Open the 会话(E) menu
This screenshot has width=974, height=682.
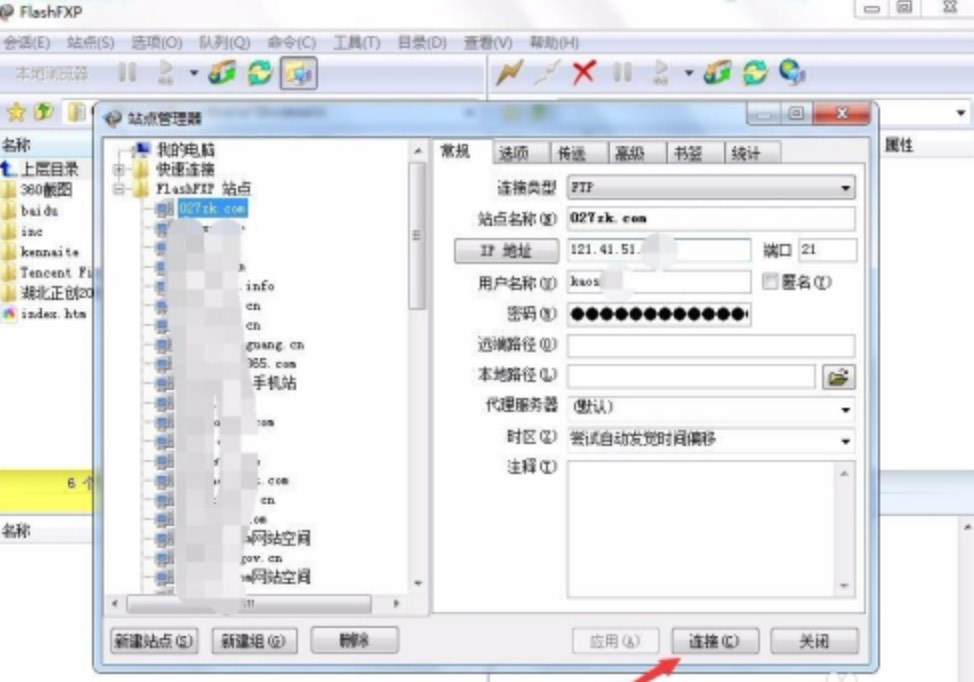point(27,43)
